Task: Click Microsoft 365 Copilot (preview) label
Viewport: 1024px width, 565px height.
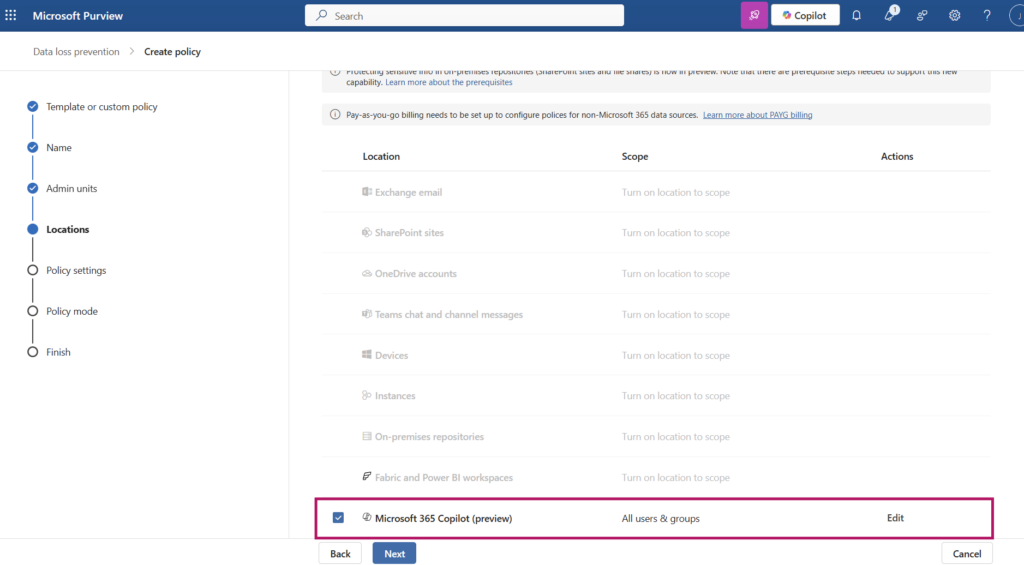Action: tap(443, 519)
